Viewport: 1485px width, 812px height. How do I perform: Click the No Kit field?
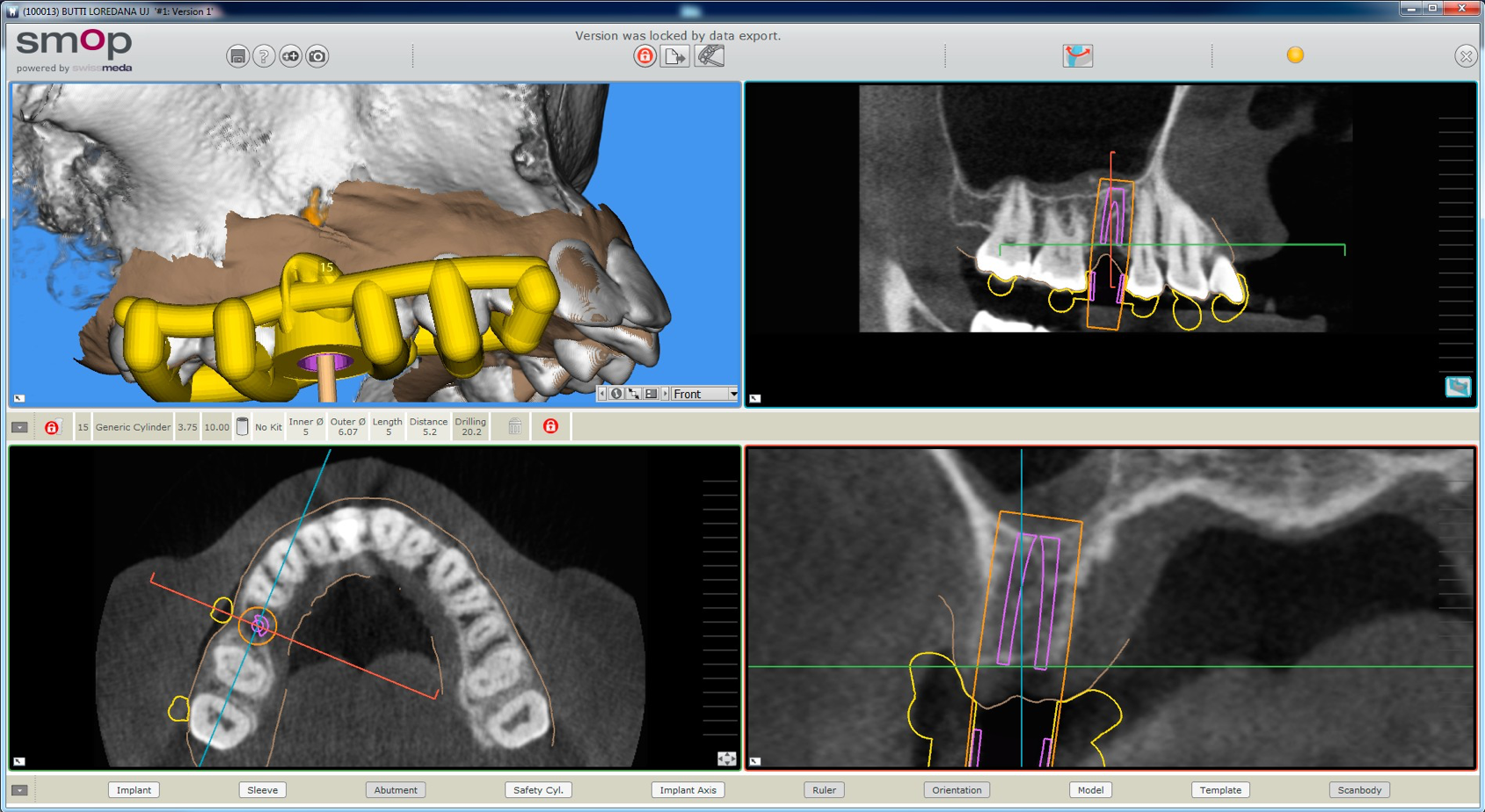coord(268,427)
